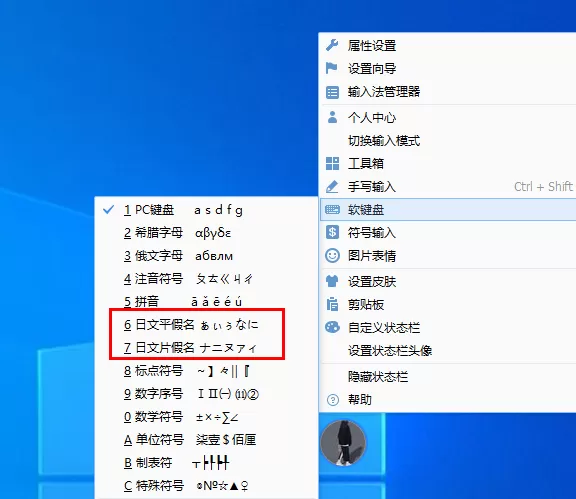Open 个人中心 from the menu

pos(447,118)
